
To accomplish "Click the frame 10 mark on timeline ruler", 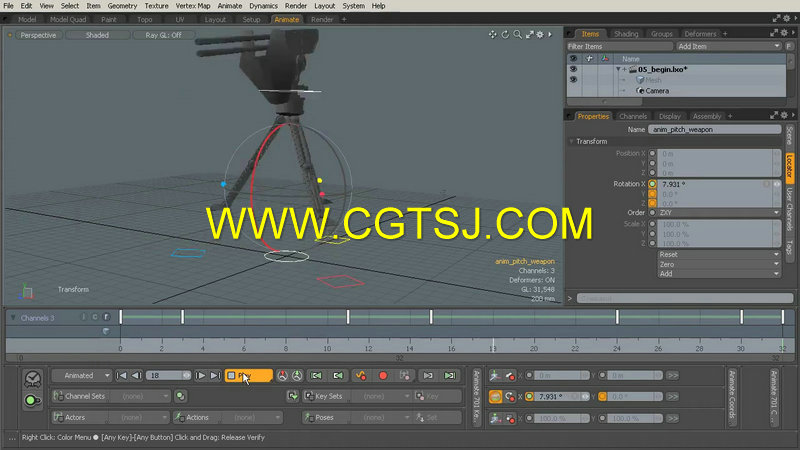I will point(327,348).
